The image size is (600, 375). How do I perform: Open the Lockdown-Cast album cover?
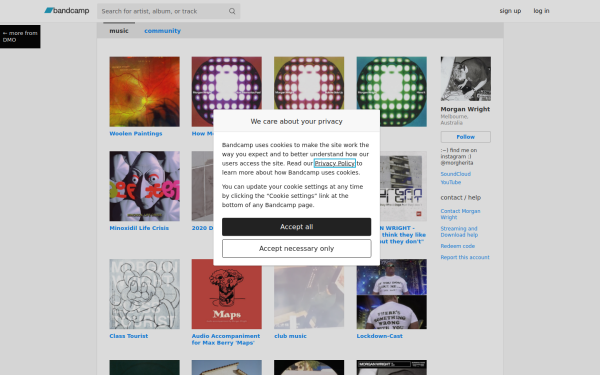(391, 294)
